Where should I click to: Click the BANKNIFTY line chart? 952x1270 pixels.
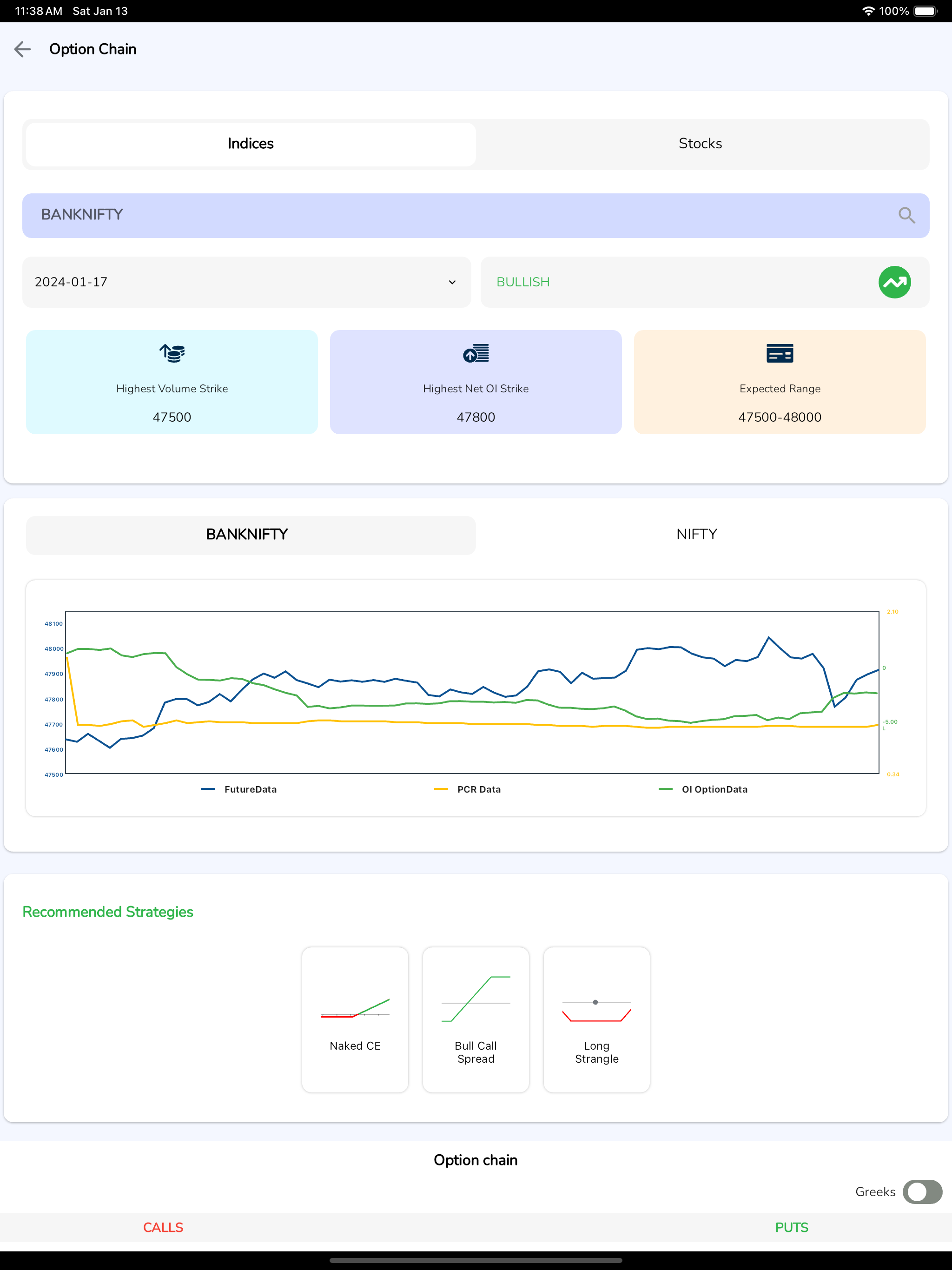pyautogui.click(x=472, y=693)
